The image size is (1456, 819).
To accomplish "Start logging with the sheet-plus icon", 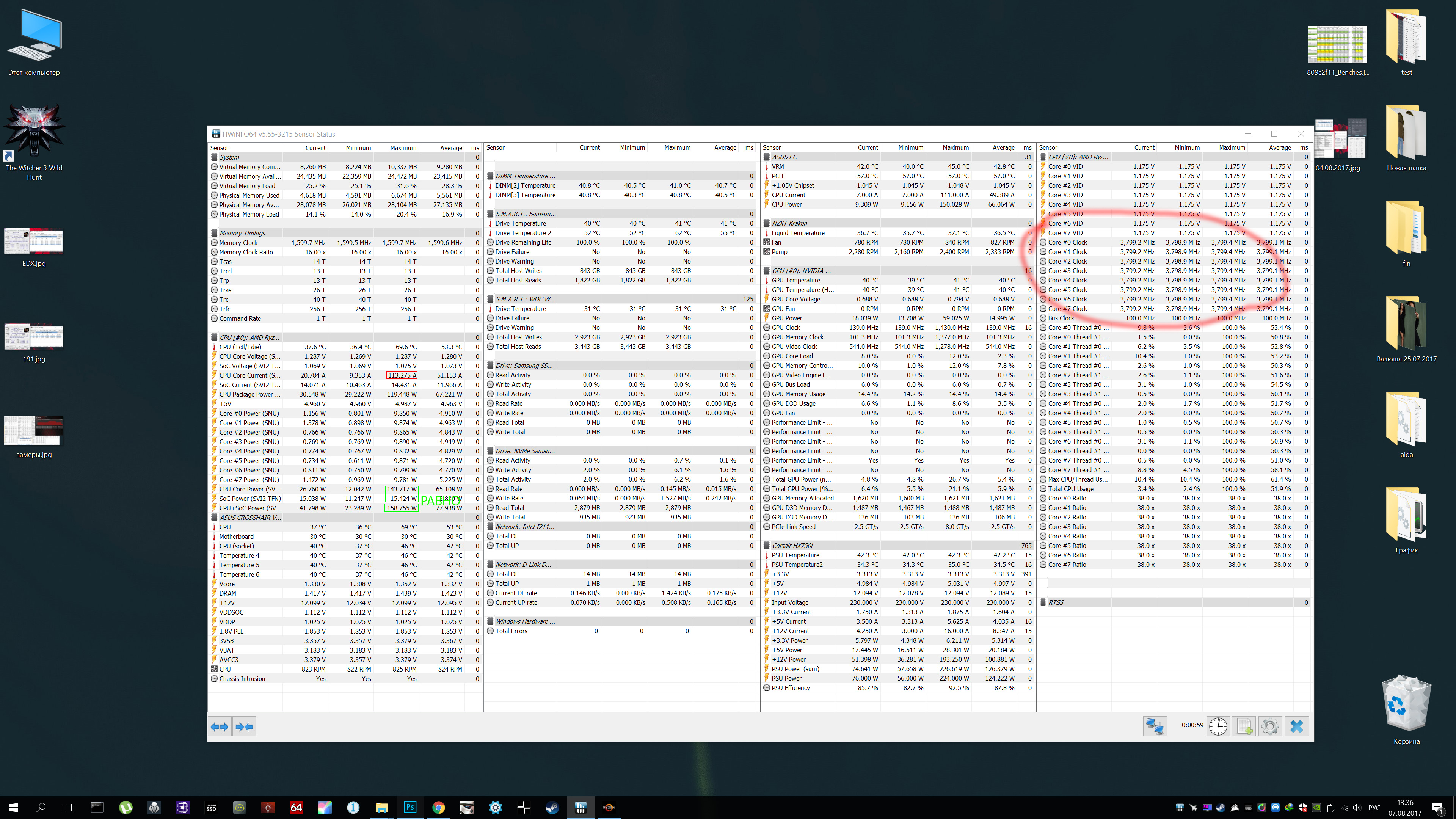I will coord(1244,726).
